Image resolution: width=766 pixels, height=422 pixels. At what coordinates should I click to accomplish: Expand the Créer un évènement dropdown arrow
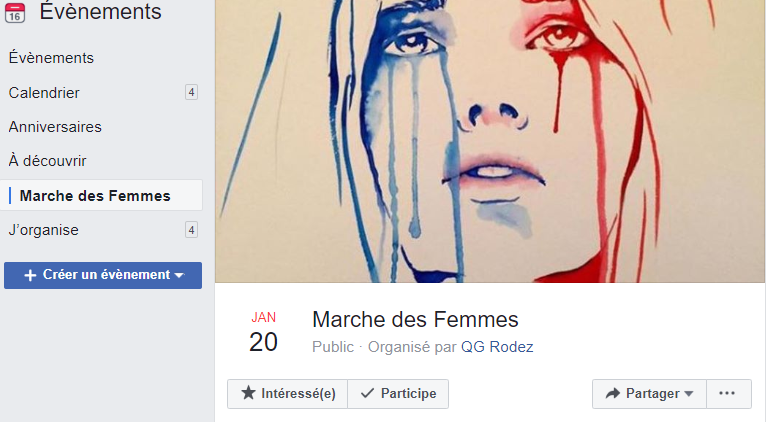(x=179, y=275)
